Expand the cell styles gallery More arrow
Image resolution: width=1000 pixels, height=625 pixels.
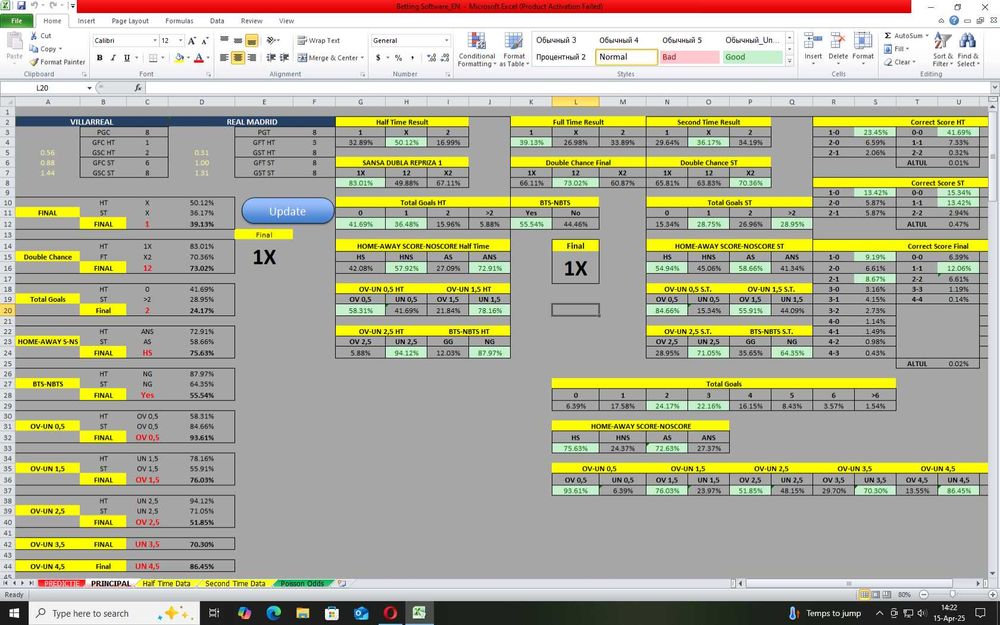[x=790, y=62]
